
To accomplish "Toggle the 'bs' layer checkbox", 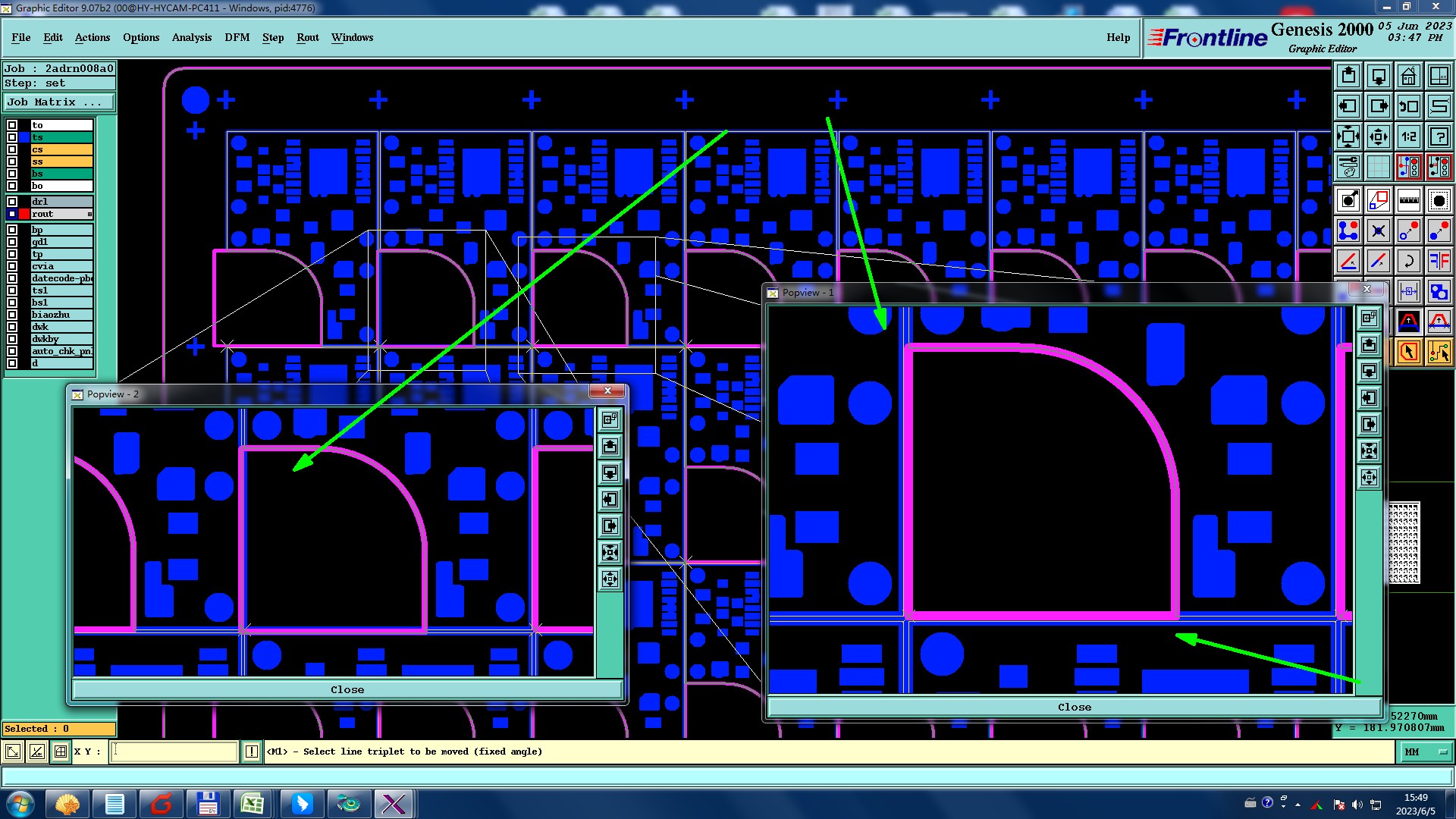I will point(12,174).
